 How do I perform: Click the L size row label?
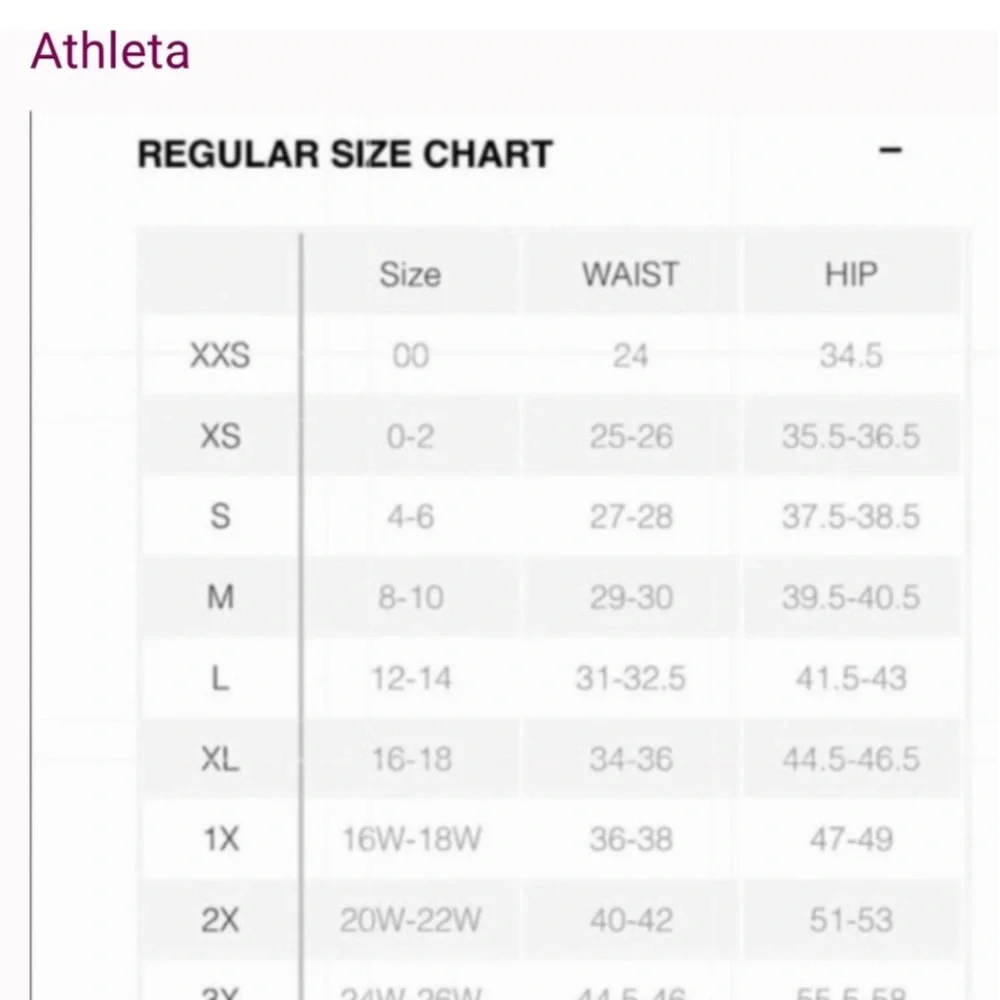(x=220, y=678)
